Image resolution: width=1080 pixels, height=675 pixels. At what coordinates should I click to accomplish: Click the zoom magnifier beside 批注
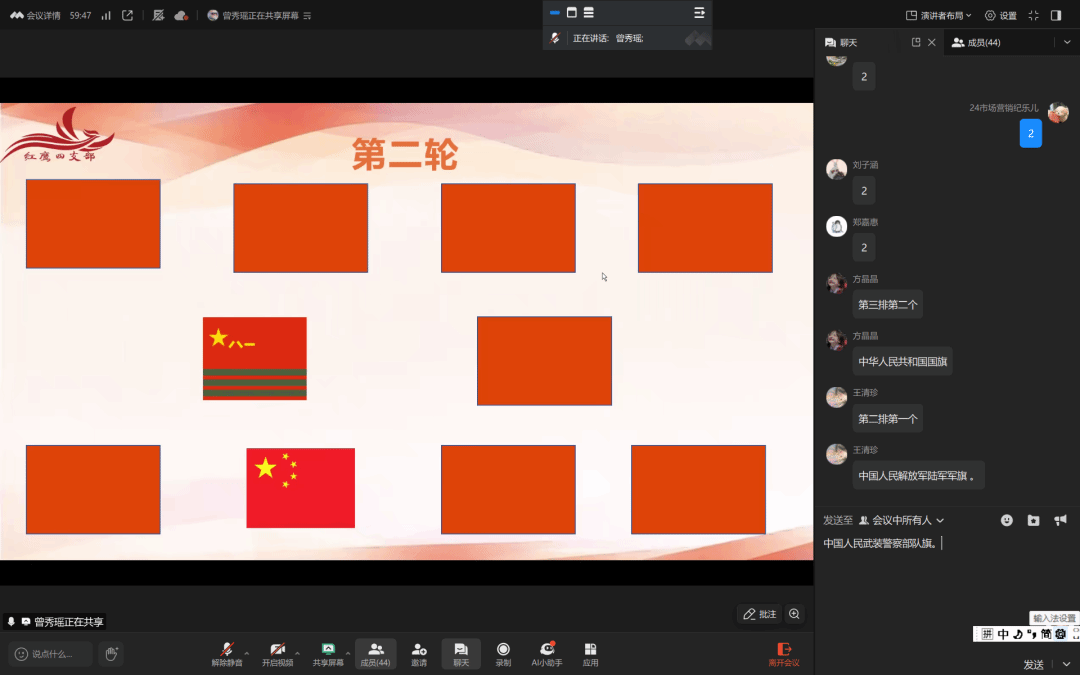coord(794,614)
